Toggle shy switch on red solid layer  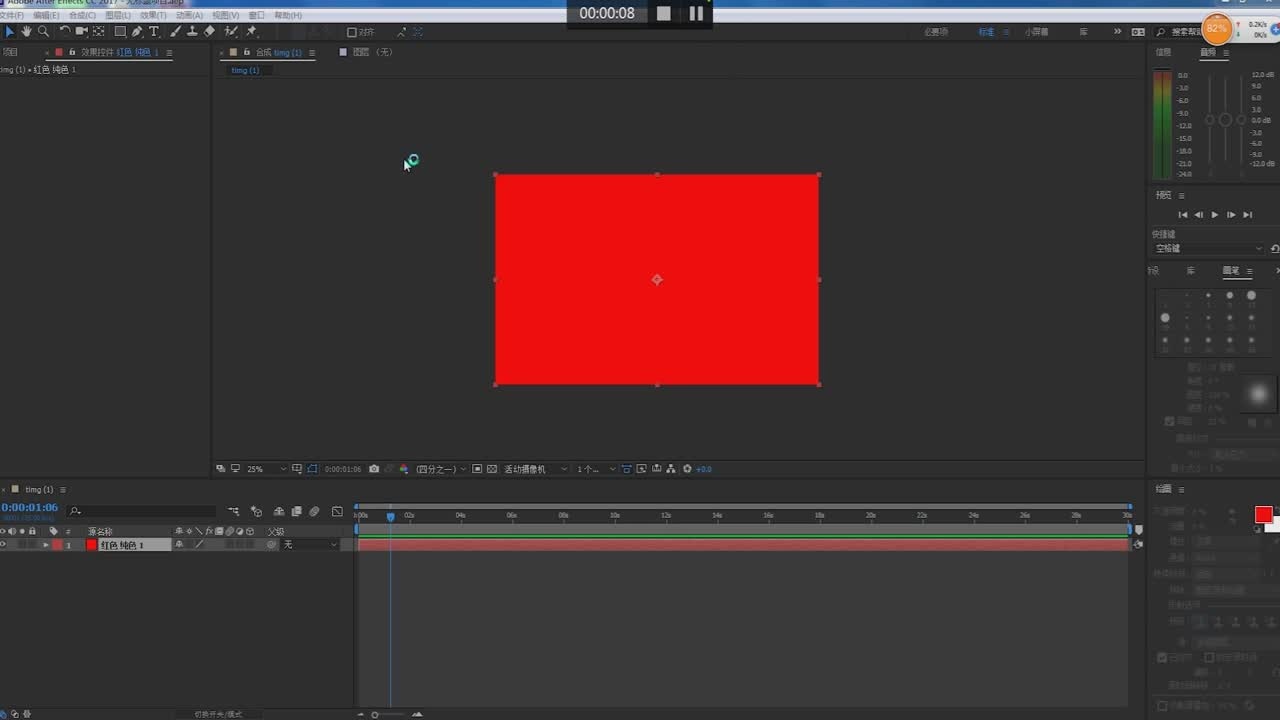[x=179, y=545]
